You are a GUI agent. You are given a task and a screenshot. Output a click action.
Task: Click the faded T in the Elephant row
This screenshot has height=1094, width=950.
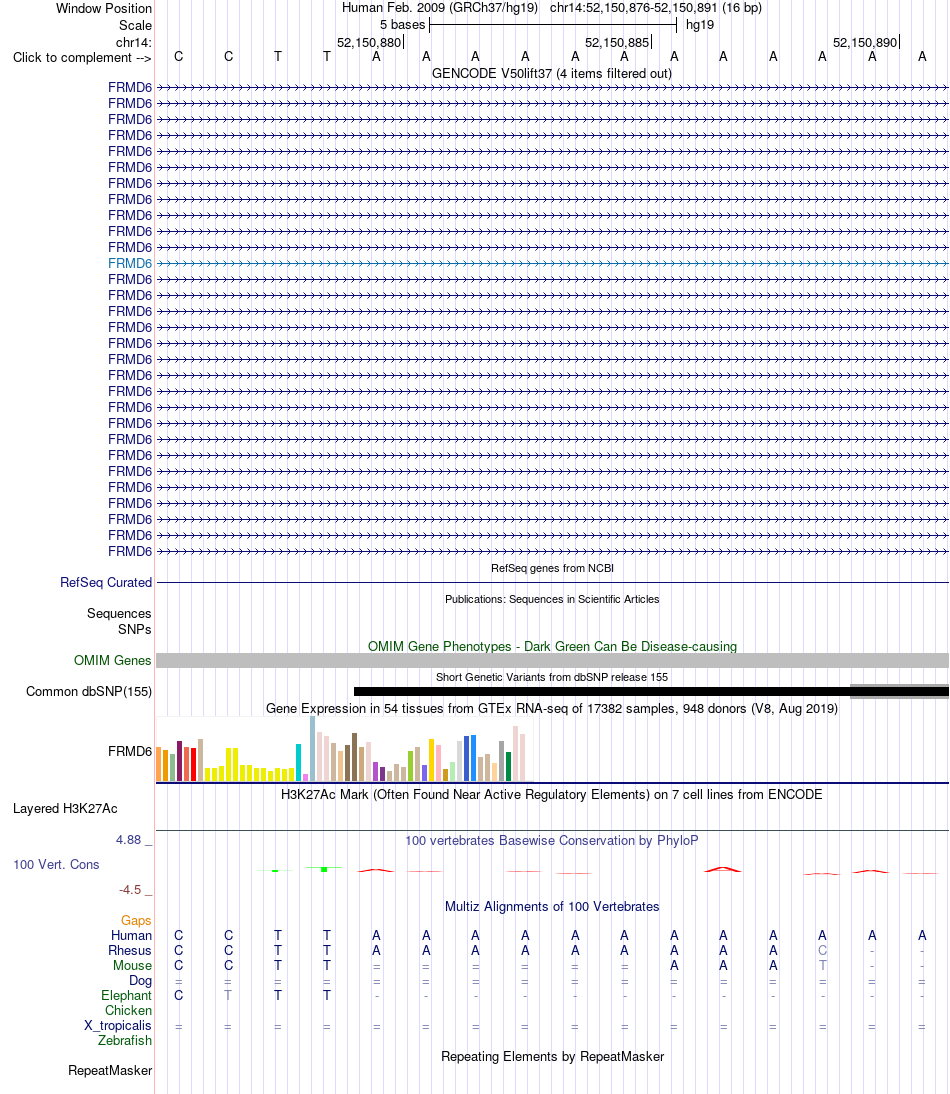[228, 996]
